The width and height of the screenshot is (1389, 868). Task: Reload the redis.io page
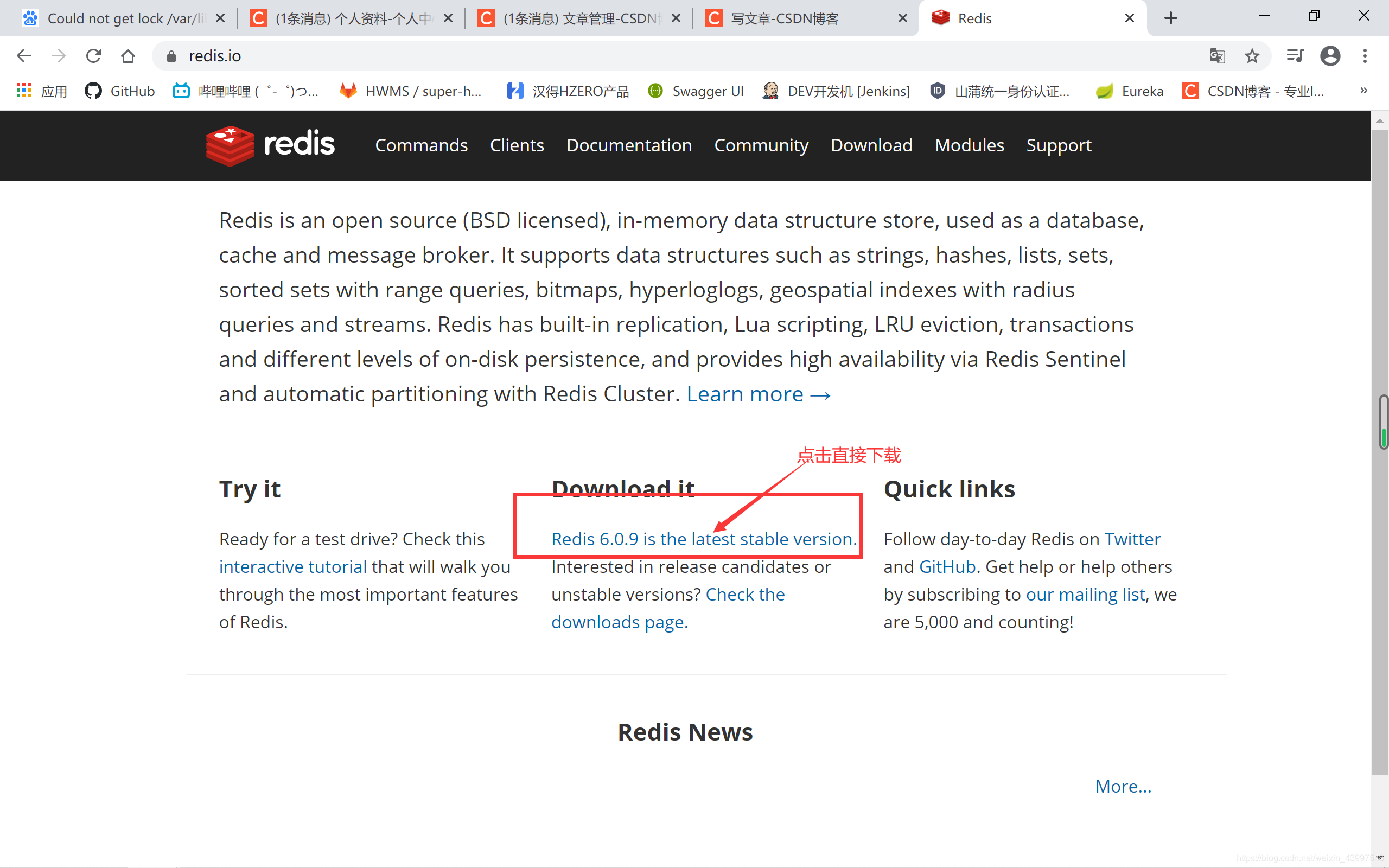(x=93, y=56)
